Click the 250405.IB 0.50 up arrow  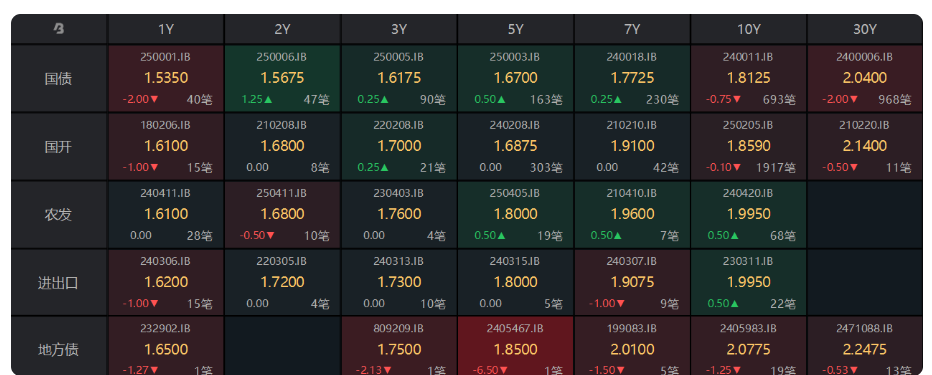(x=502, y=235)
